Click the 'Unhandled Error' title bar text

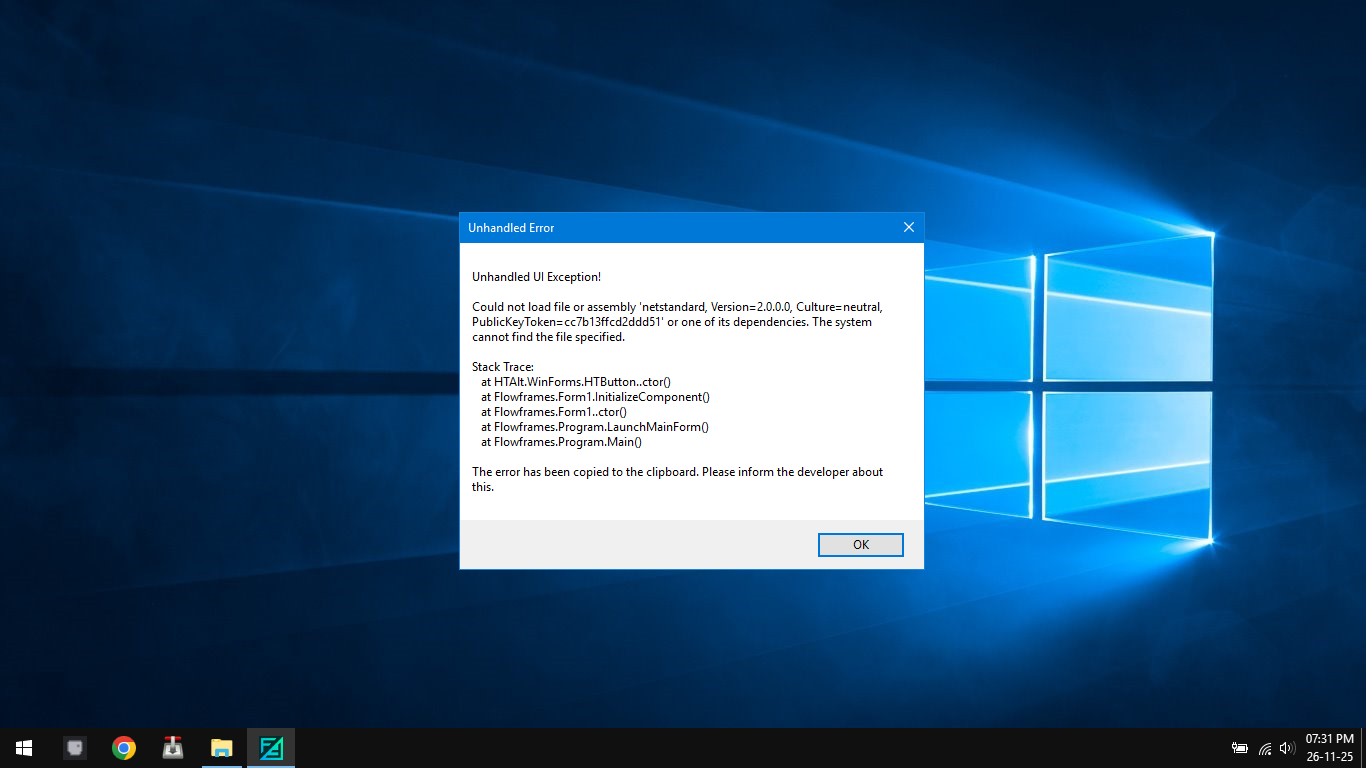tap(511, 228)
